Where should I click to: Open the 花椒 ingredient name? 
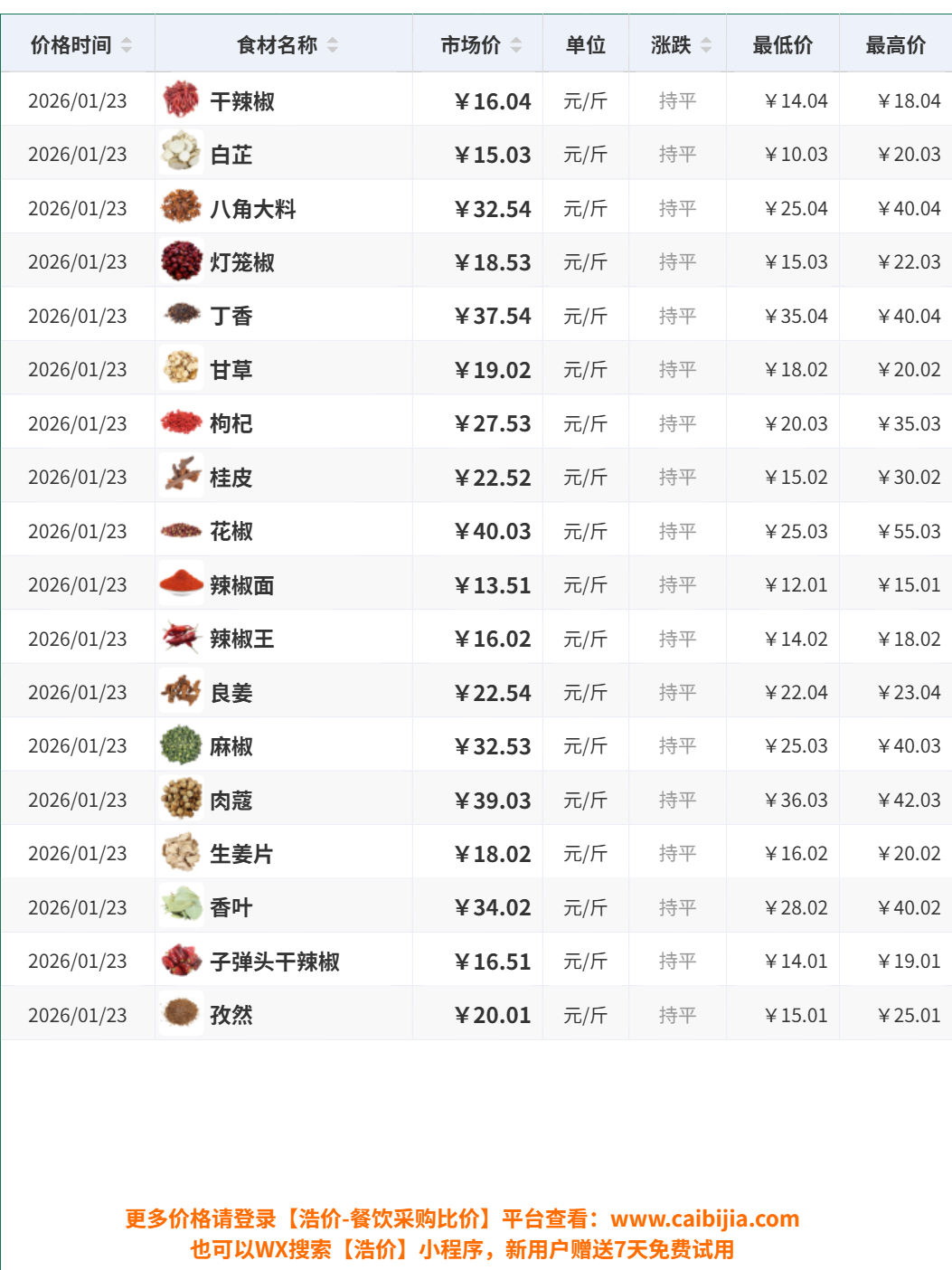(x=231, y=531)
